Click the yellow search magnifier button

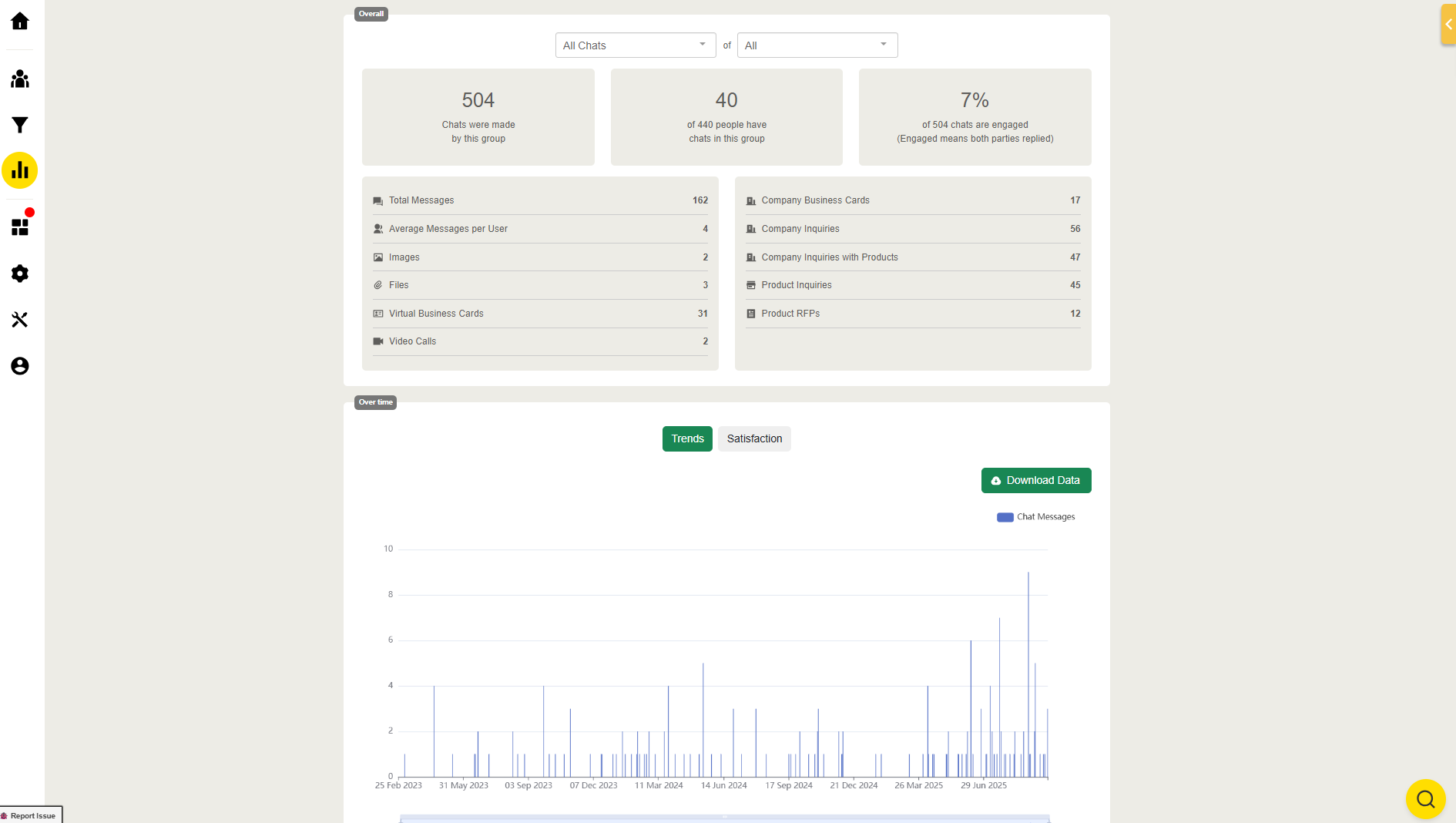(1426, 799)
